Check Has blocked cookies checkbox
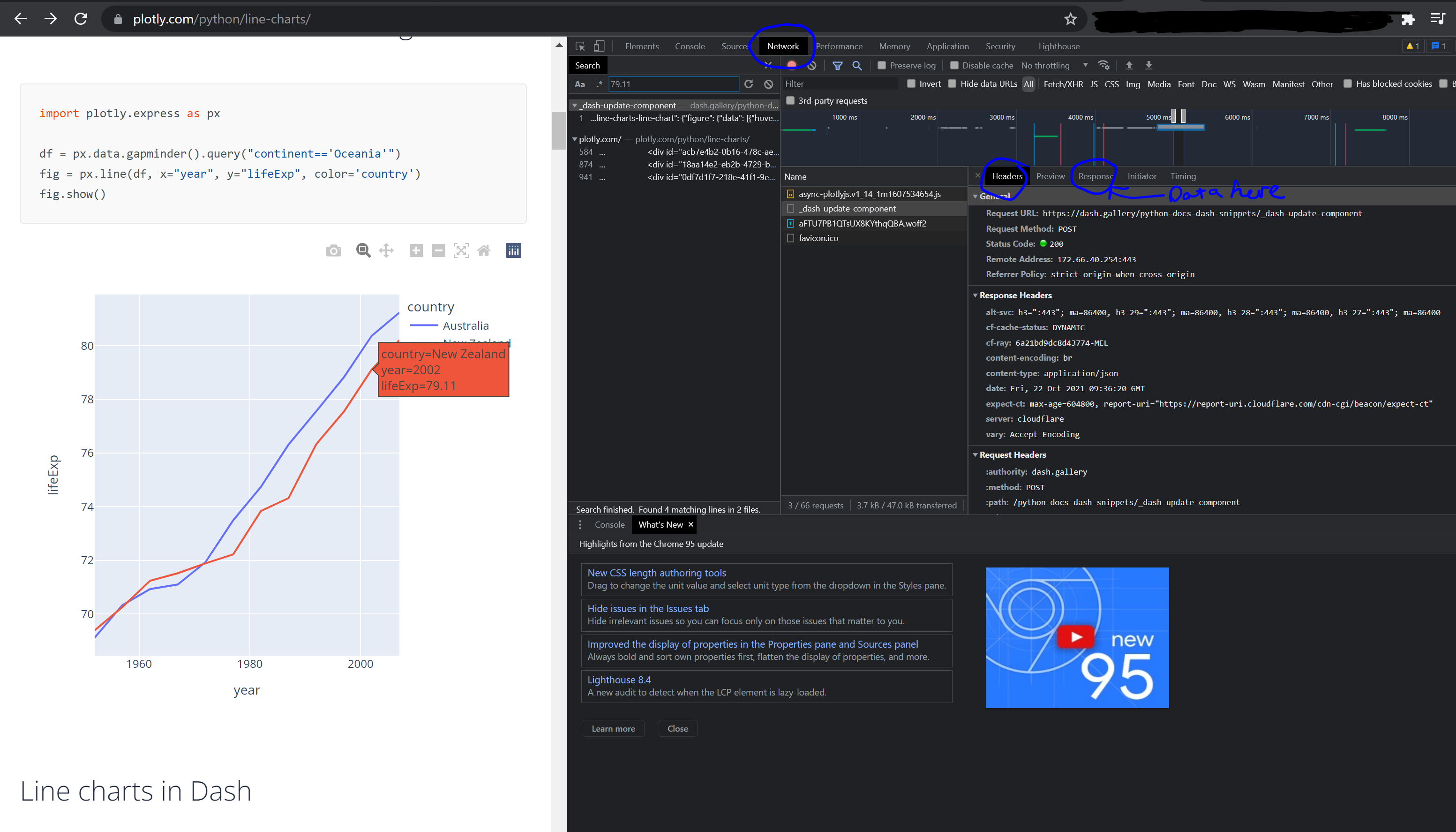 (1348, 83)
